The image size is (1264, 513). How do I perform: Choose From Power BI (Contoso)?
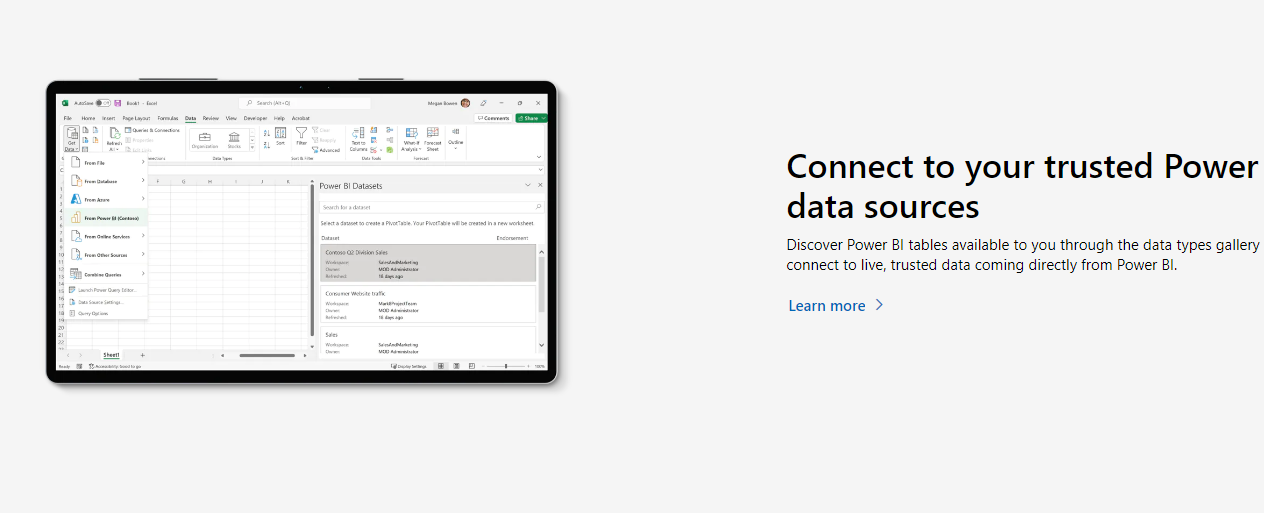click(107, 217)
